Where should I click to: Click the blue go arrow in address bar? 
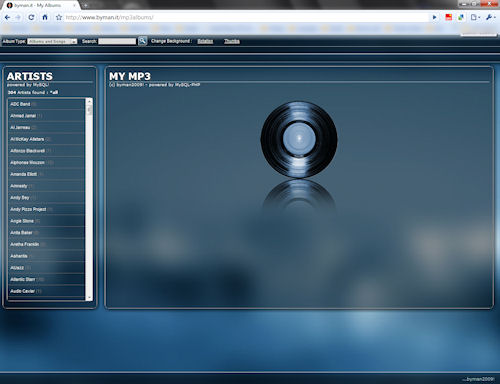[x=434, y=17]
